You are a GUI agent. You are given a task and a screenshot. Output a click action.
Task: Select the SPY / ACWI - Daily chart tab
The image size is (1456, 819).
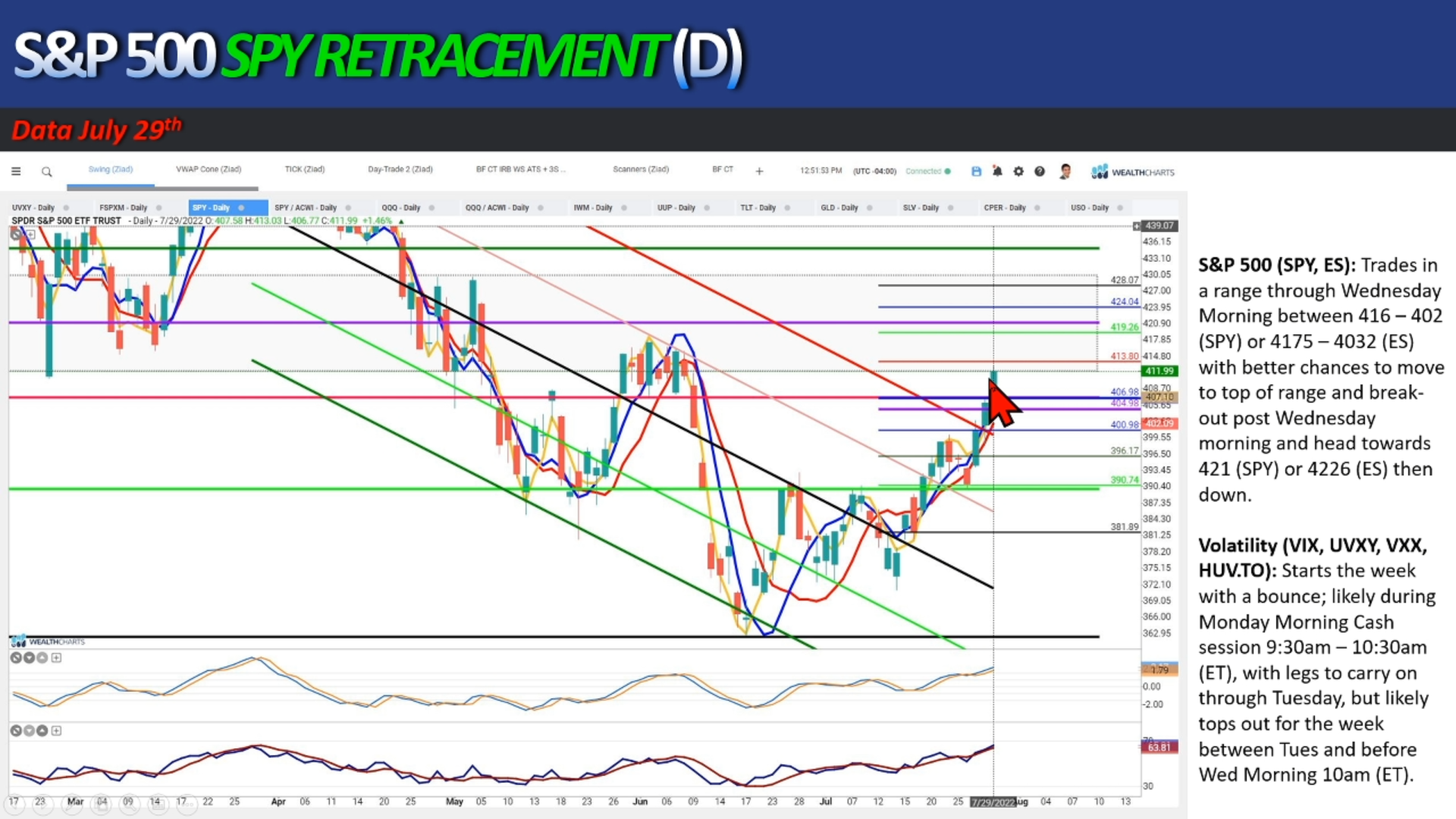[x=306, y=208]
